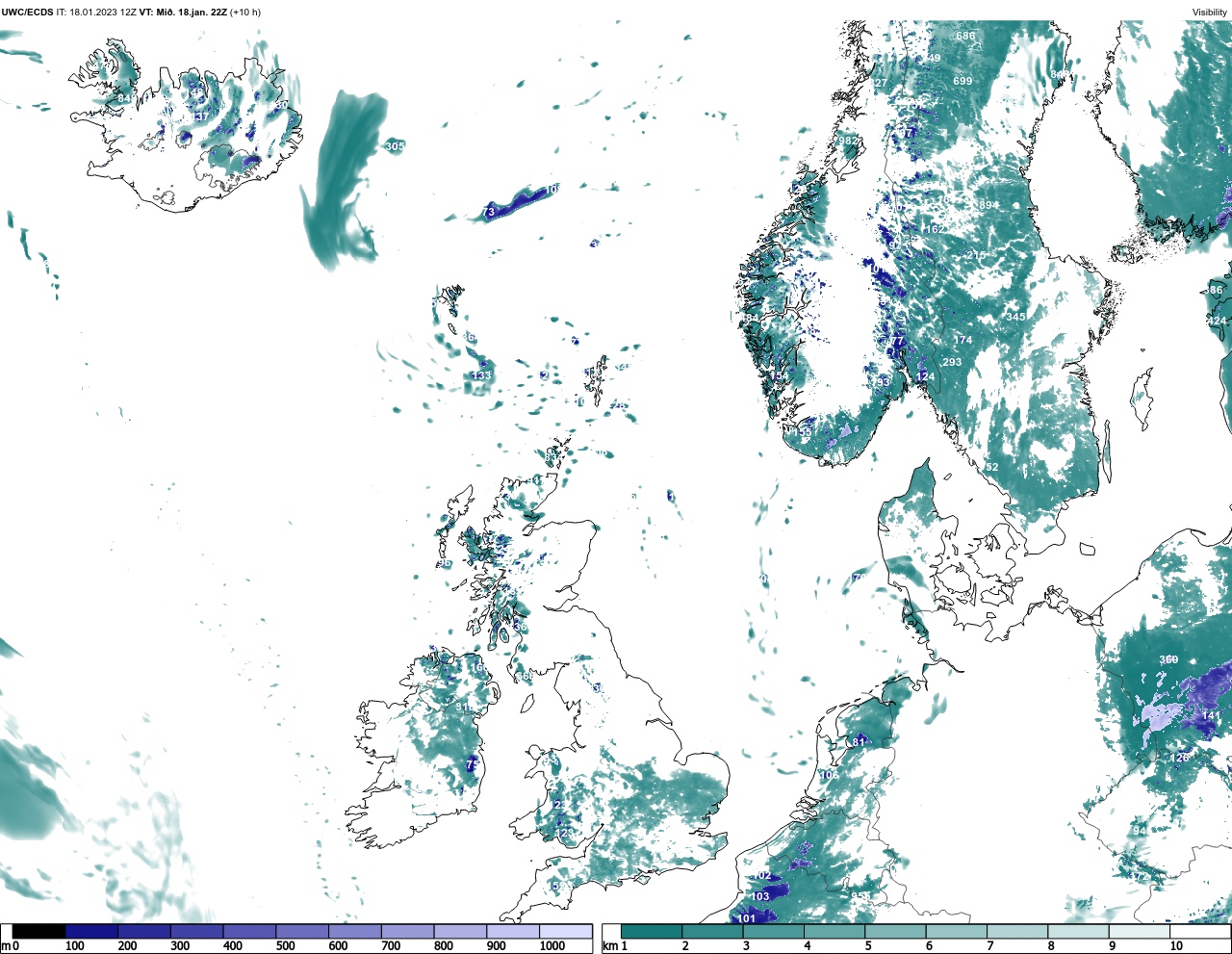Viewport: 1232px width, 954px height.
Task: Choose the 500–600 m legend color
Action: 302,932
